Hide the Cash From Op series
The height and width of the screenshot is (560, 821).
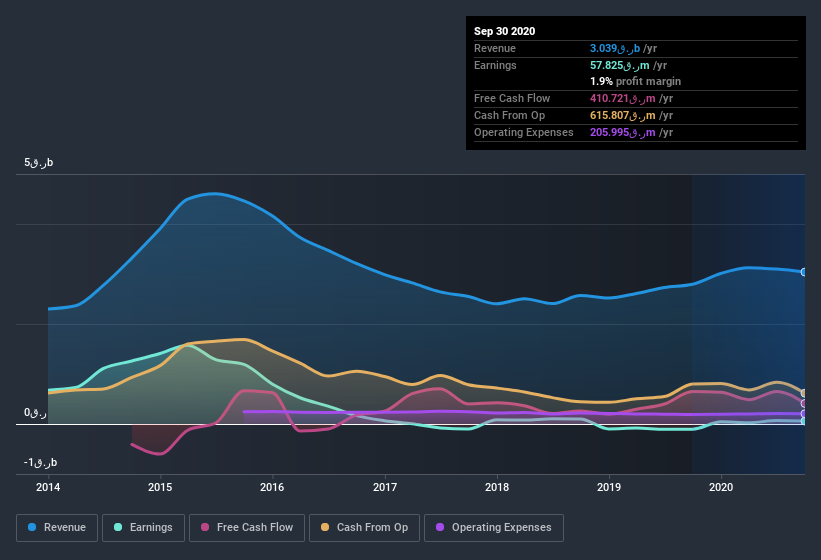[364, 527]
